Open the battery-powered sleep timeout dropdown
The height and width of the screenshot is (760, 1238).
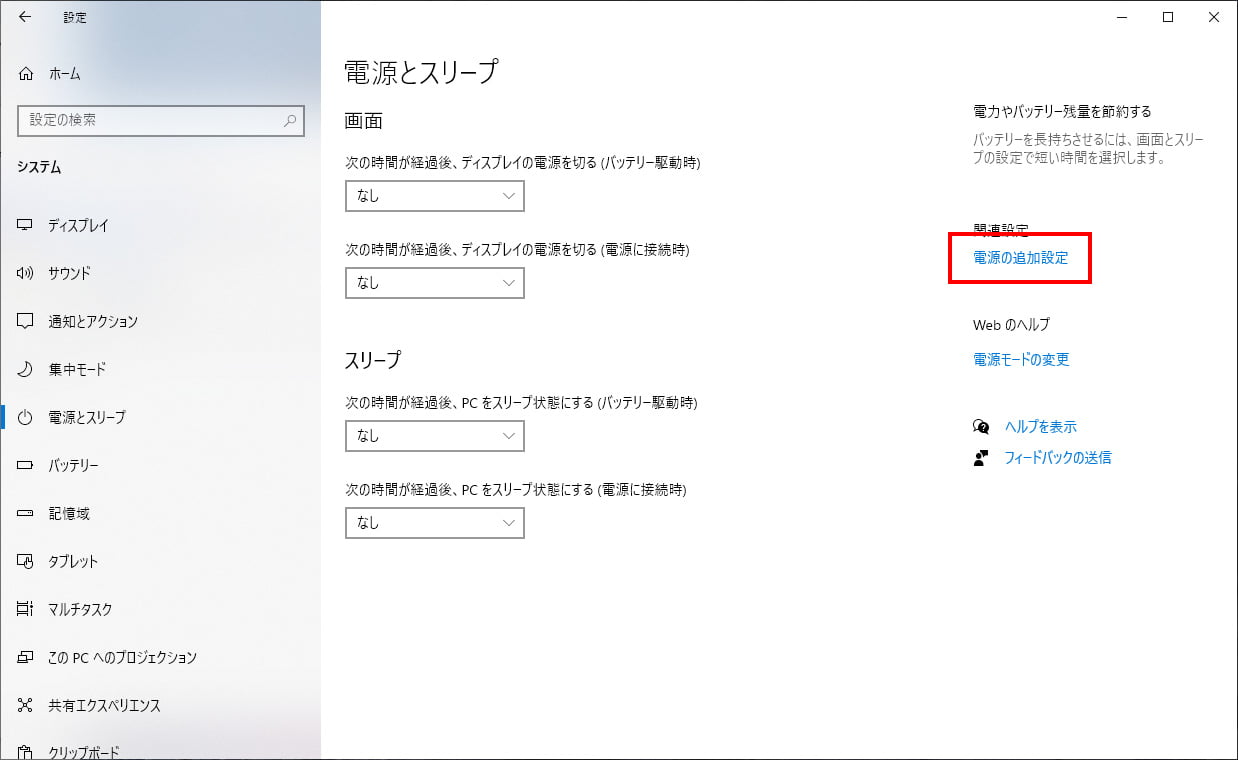434,436
